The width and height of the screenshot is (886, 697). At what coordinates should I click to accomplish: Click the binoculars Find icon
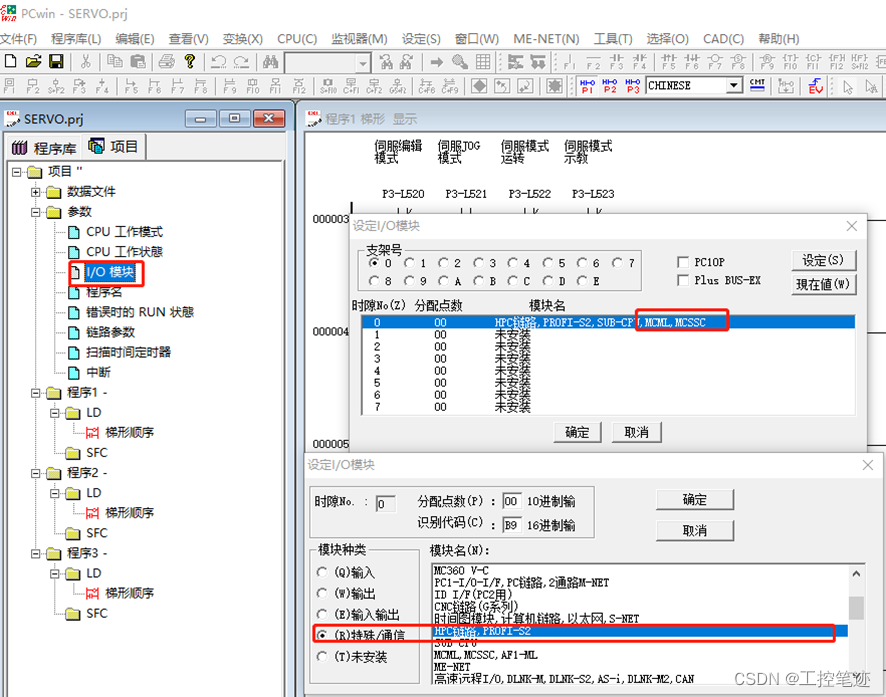point(270,61)
